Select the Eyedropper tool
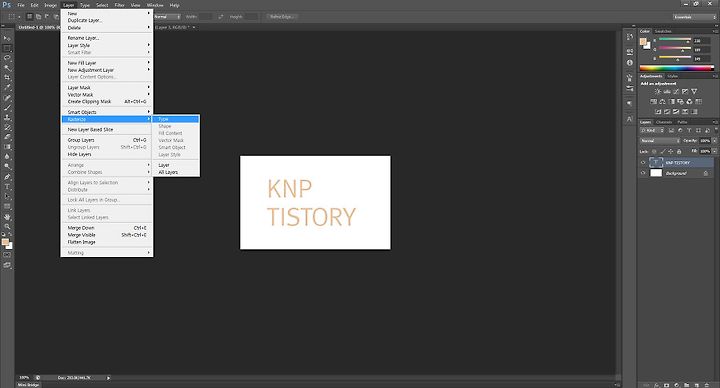 [x=7, y=88]
